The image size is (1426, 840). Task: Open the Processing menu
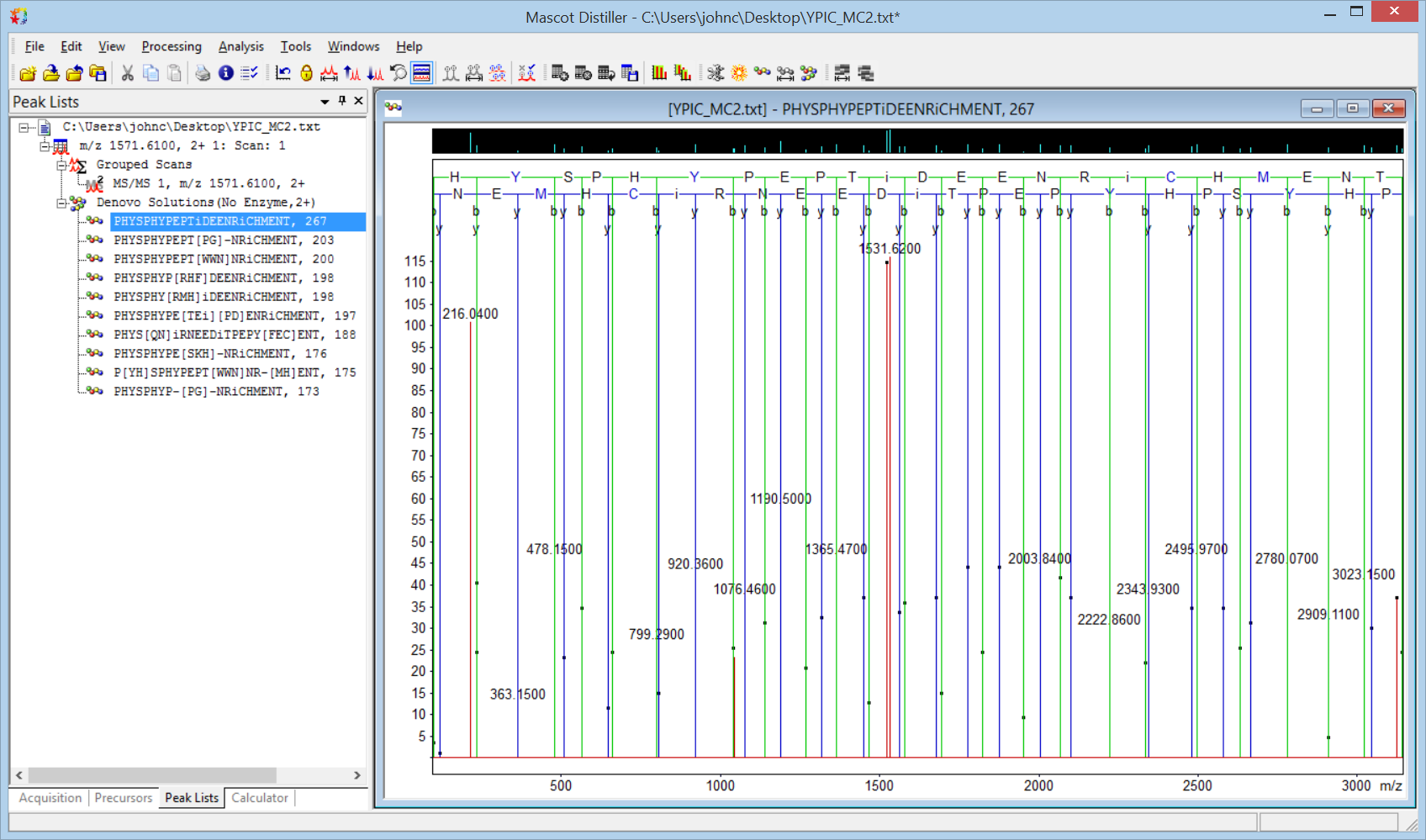172,46
